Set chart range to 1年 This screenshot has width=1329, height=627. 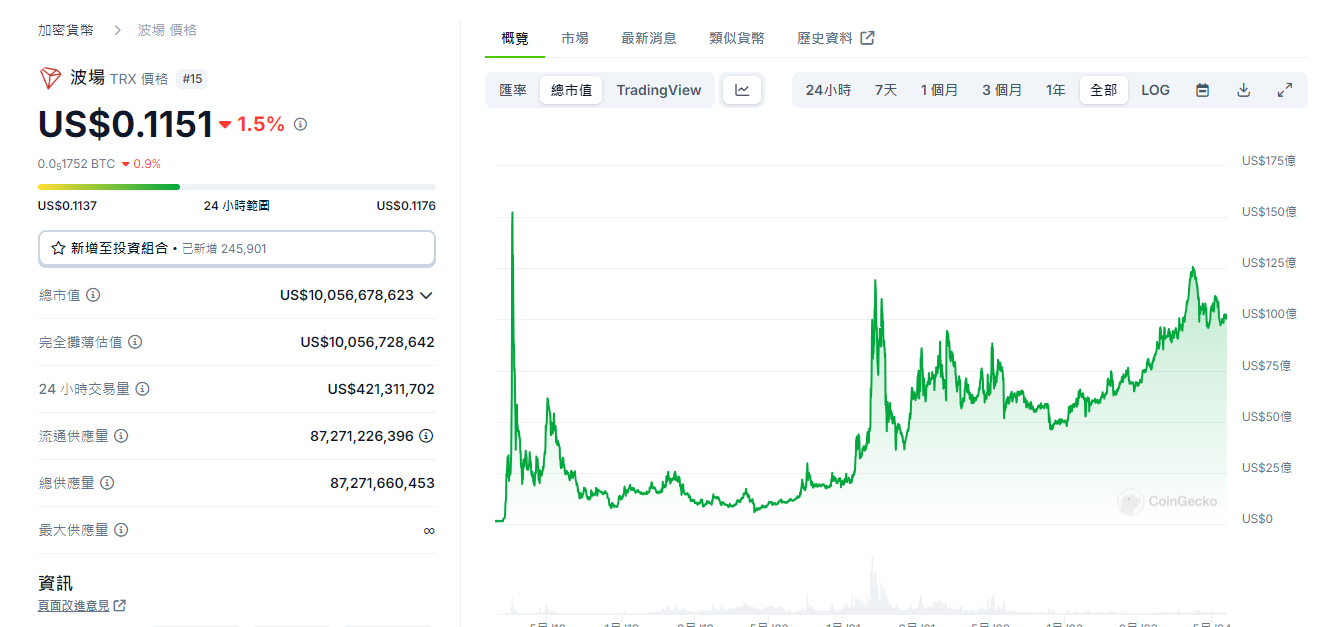1056,90
